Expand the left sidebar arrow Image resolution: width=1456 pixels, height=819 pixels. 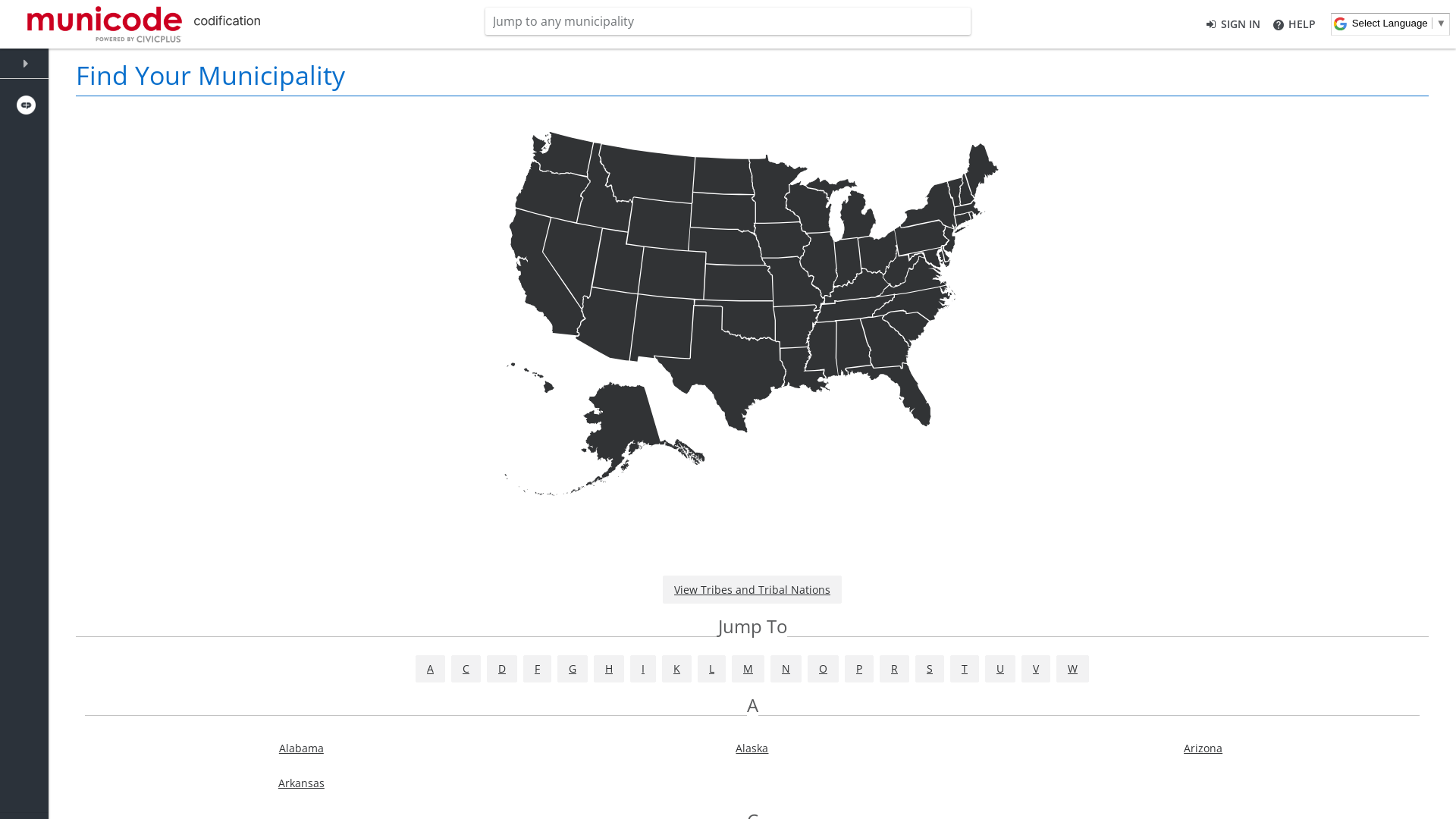coord(25,64)
